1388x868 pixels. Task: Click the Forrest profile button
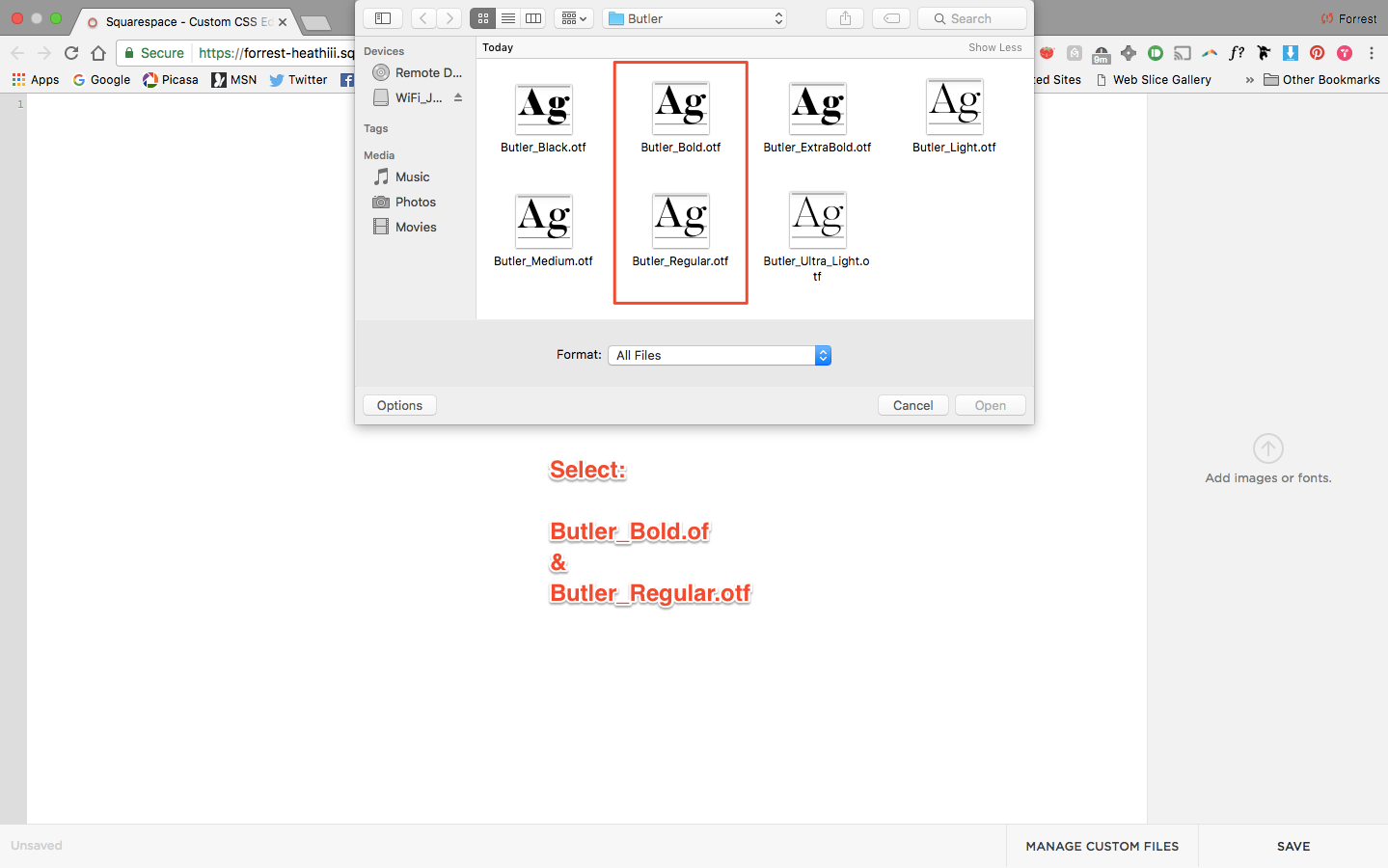click(x=1348, y=18)
